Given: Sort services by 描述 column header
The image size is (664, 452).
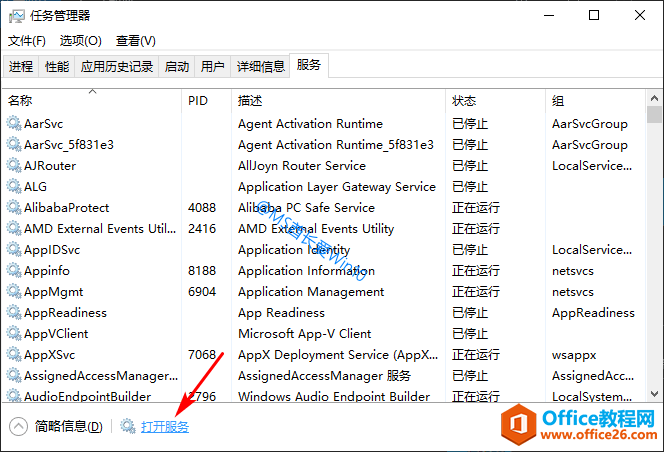Looking at the screenshot, I should pyautogui.click(x=339, y=101).
